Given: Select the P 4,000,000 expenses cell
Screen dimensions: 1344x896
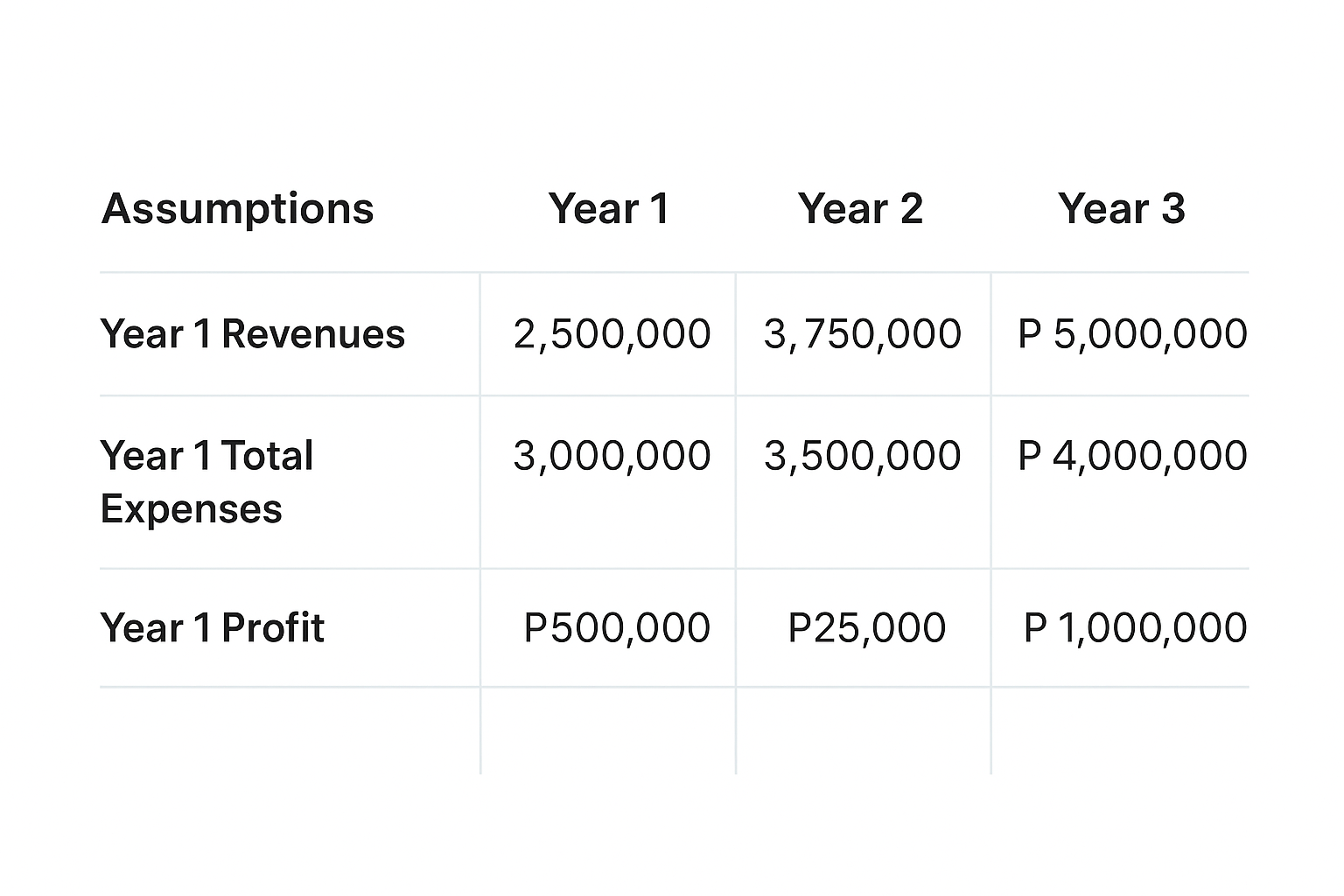Looking at the screenshot, I should 1132,456.
